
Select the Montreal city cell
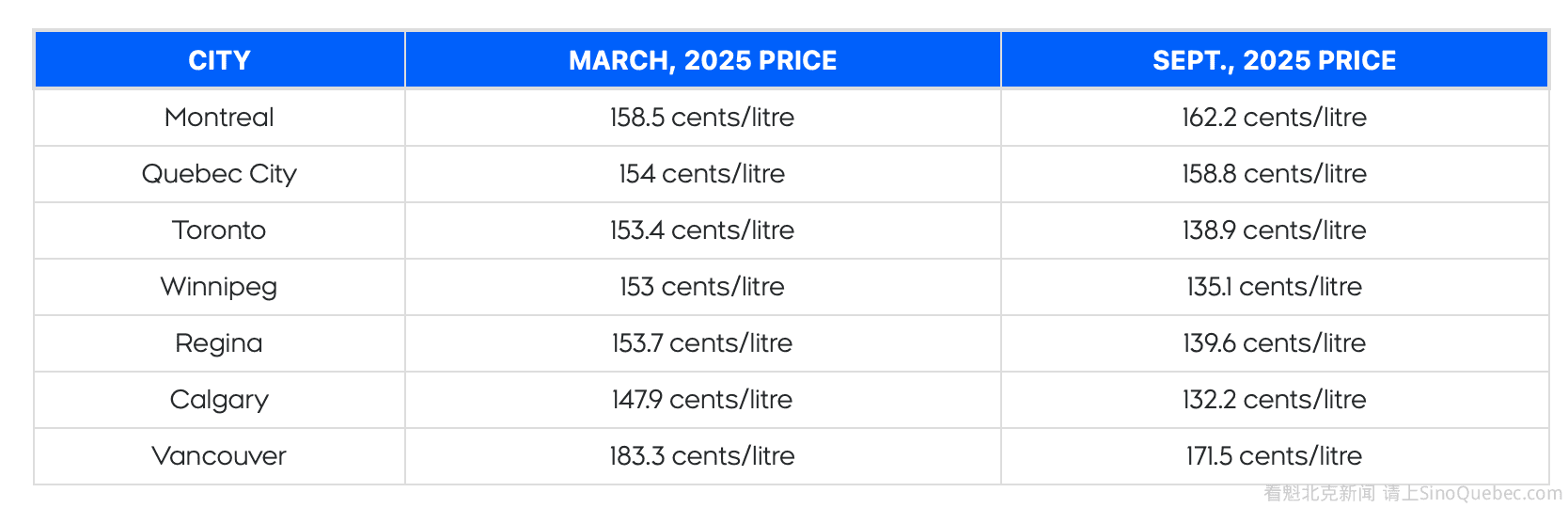point(219,118)
